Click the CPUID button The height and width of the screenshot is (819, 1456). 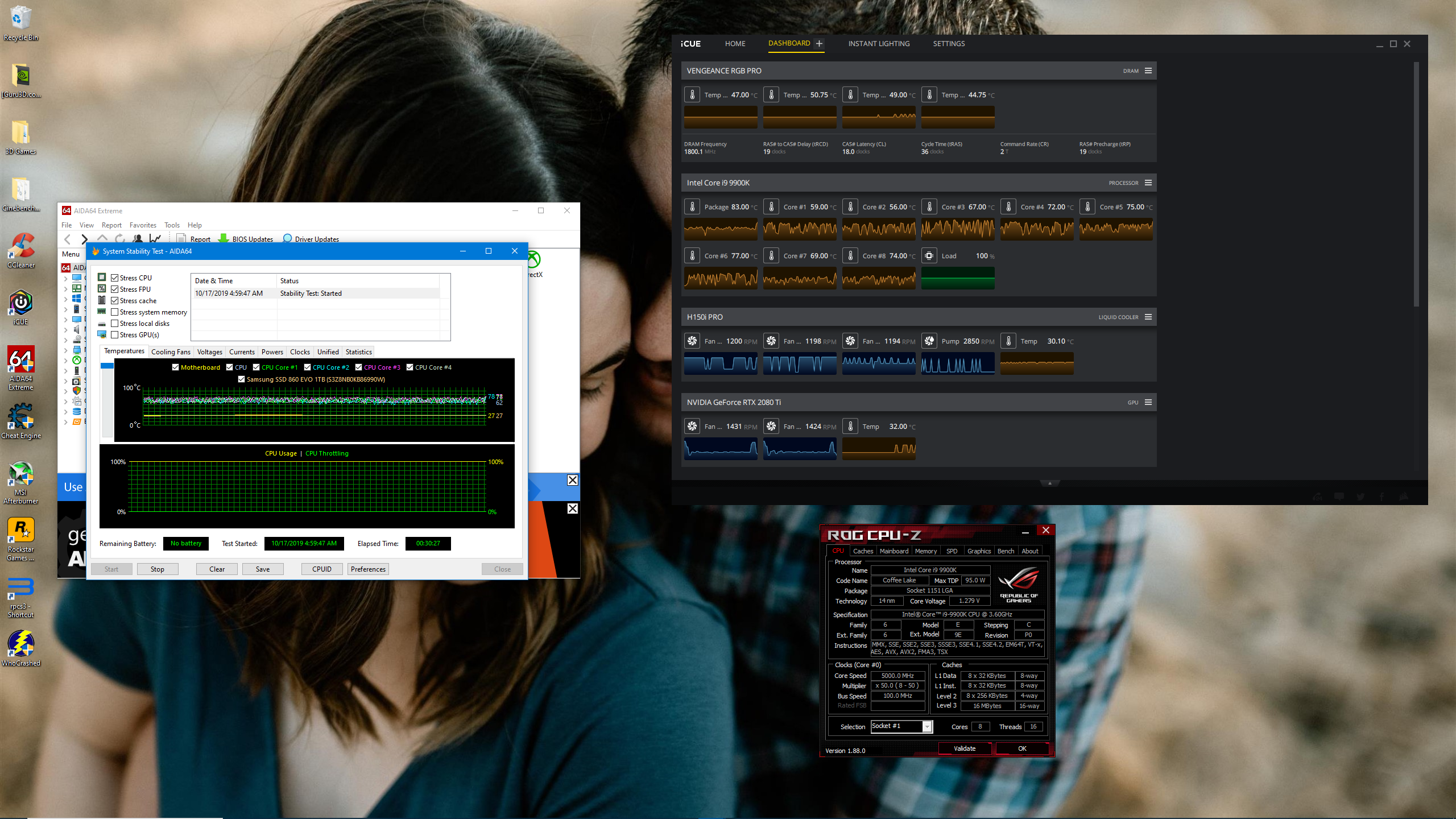pos(322,569)
